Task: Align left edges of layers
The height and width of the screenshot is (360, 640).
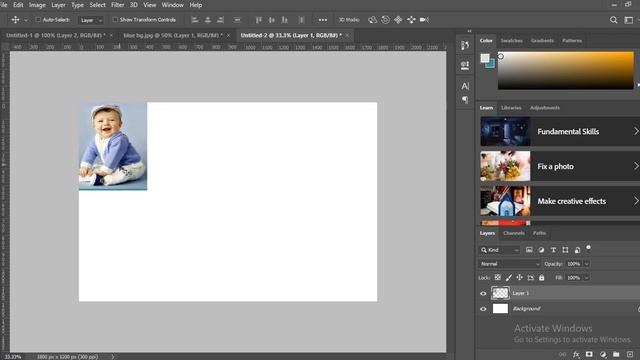Action: click(x=195, y=20)
